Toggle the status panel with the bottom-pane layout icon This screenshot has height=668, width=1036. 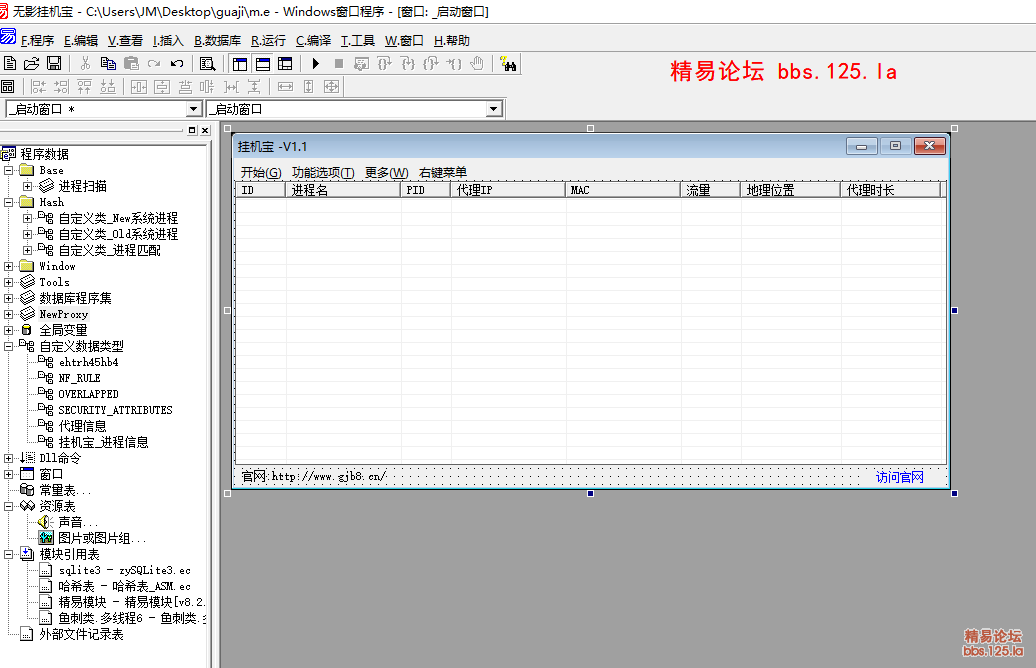click(263, 63)
